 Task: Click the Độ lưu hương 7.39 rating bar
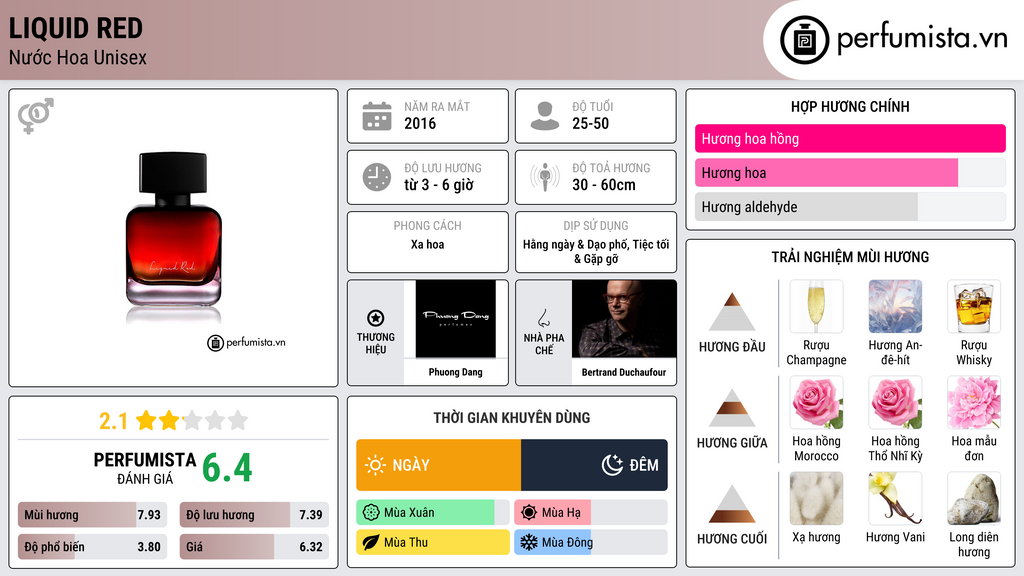click(x=254, y=515)
